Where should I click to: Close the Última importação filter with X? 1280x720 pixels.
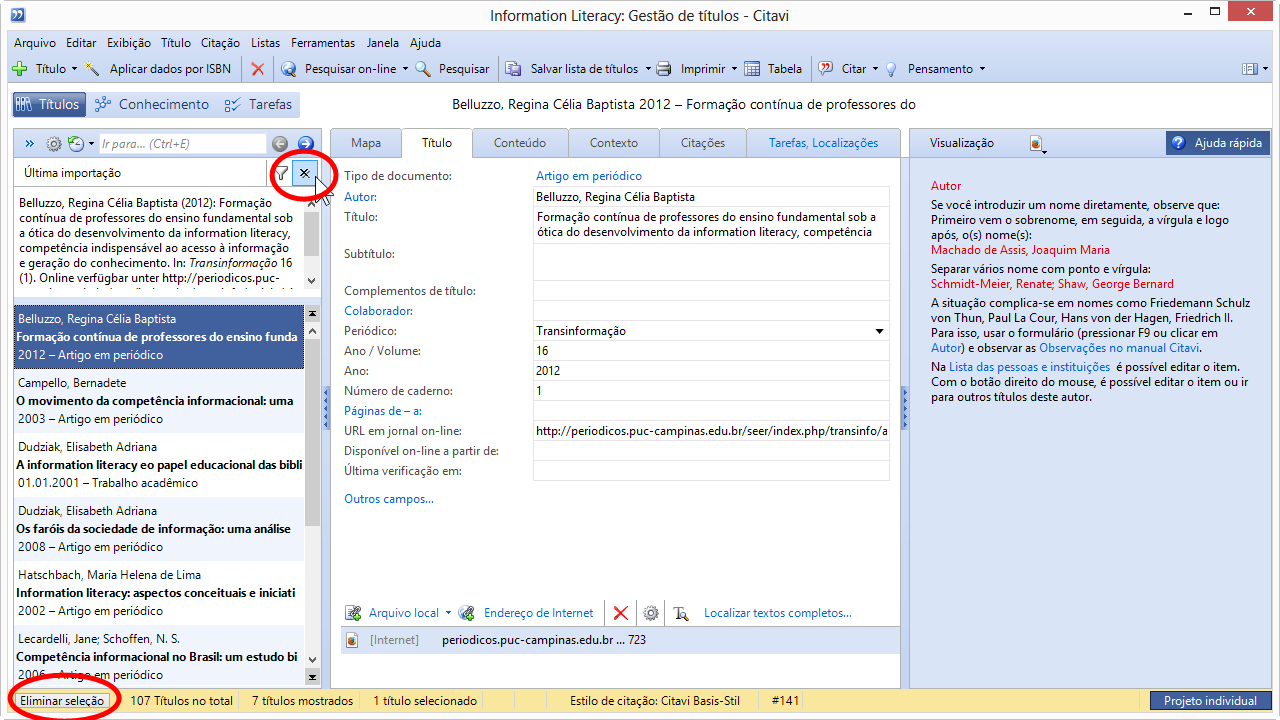305,173
